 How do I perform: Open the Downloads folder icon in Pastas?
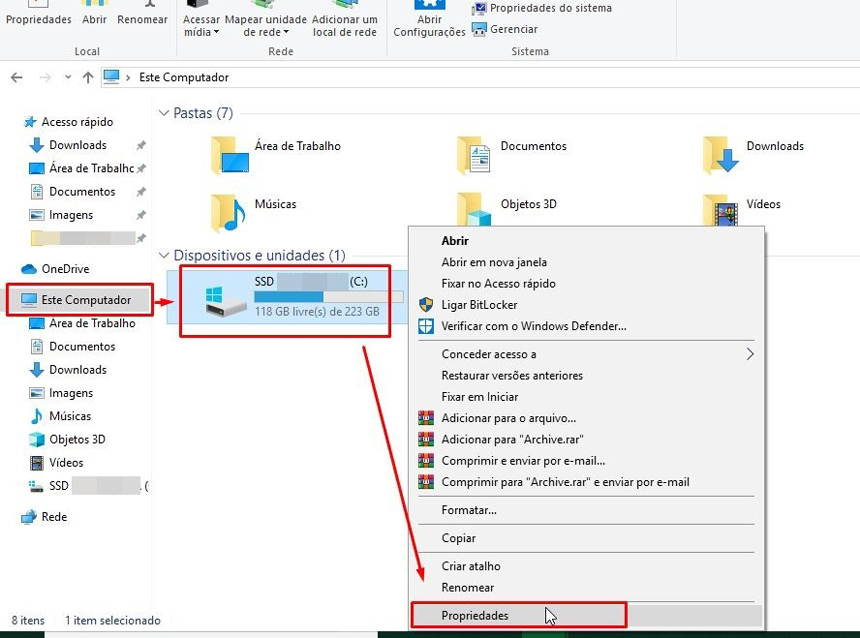(720, 154)
